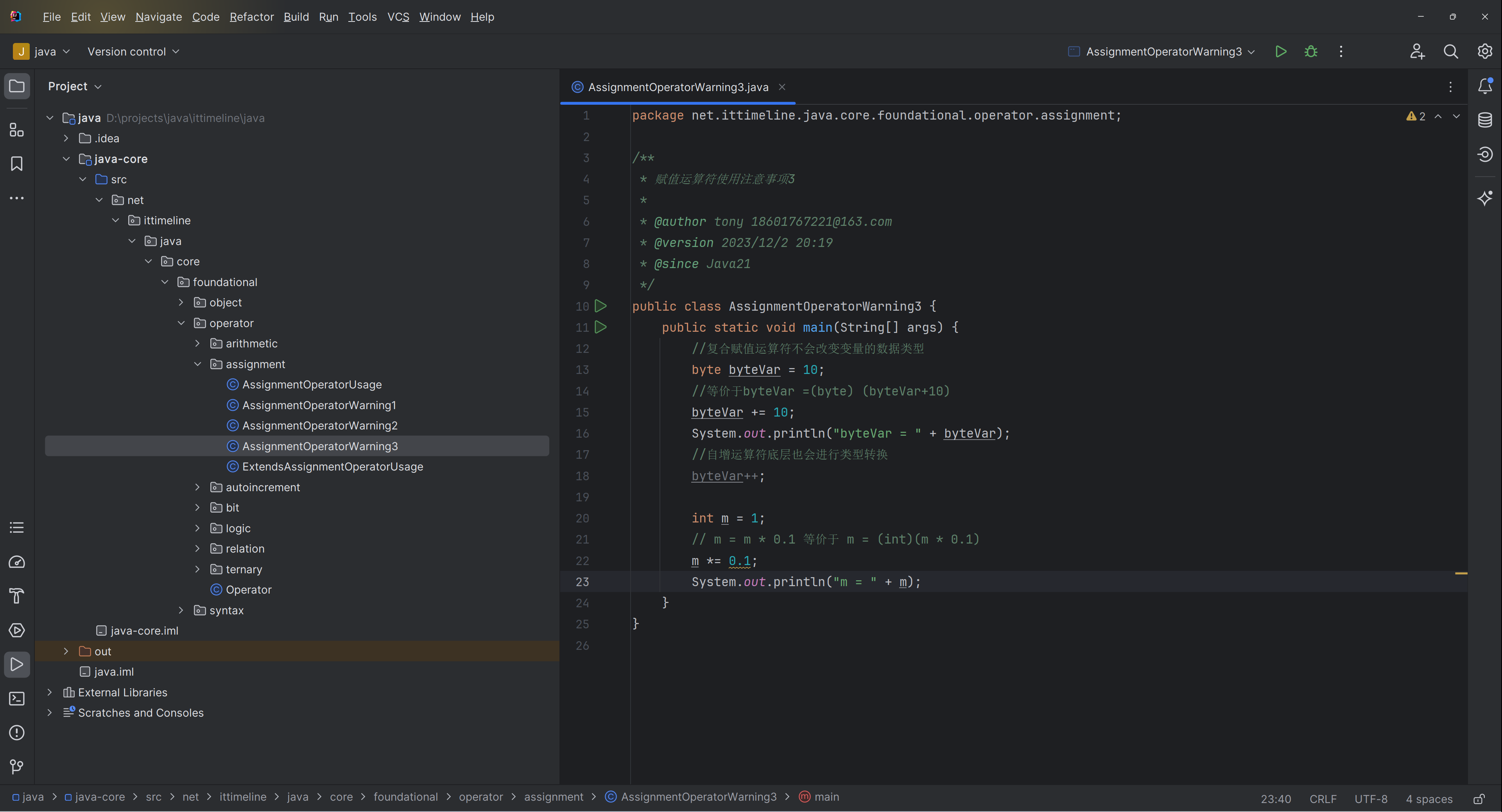Viewport: 1502px width, 812px height.
Task: Run AssignmentOperatorWarning3 with the green play button
Action: coord(1280,51)
